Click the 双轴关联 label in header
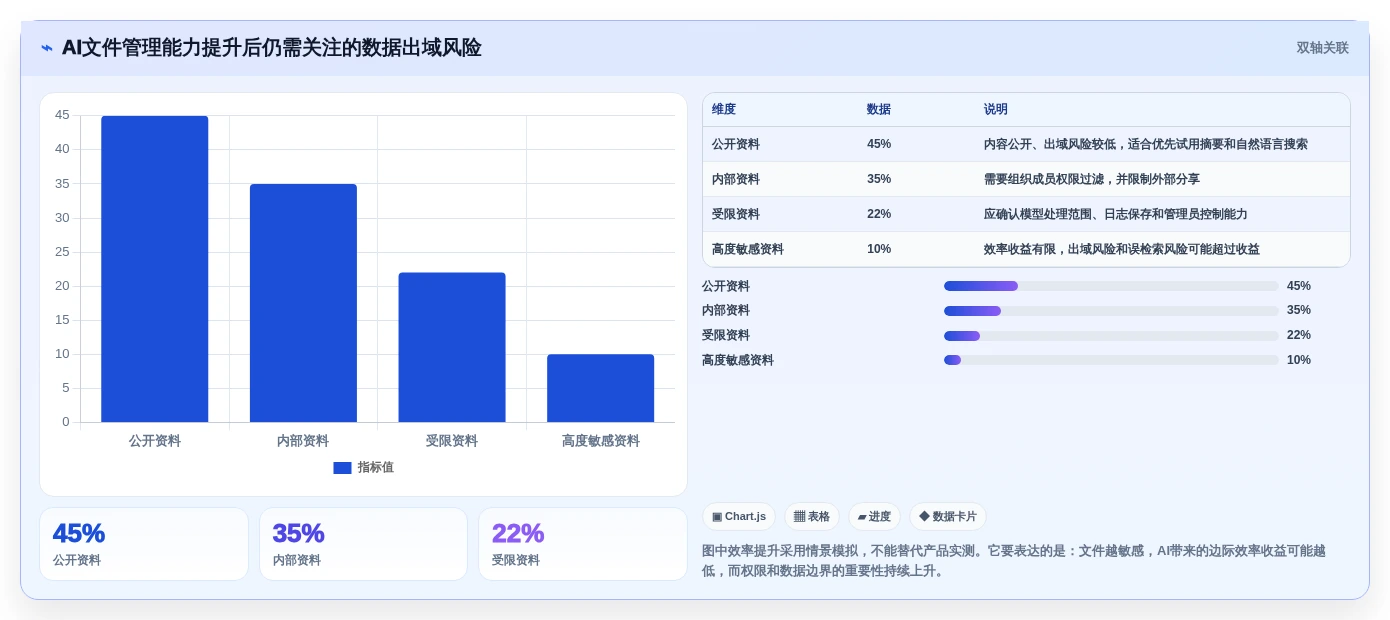Screen dimensions: 1390x620 pyautogui.click(x=1322, y=48)
